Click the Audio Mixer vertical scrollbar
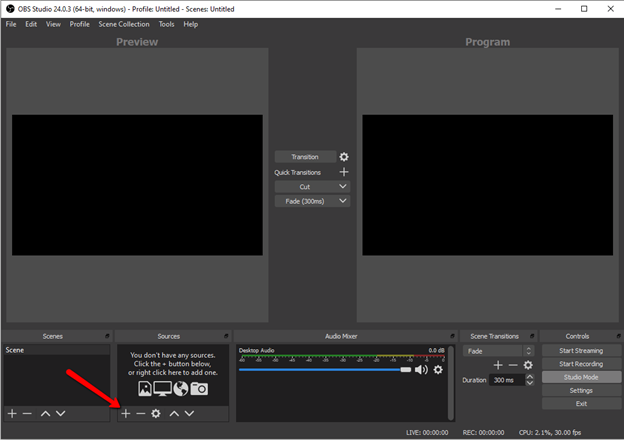The image size is (624, 440). pyautogui.click(x=451, y=383)
